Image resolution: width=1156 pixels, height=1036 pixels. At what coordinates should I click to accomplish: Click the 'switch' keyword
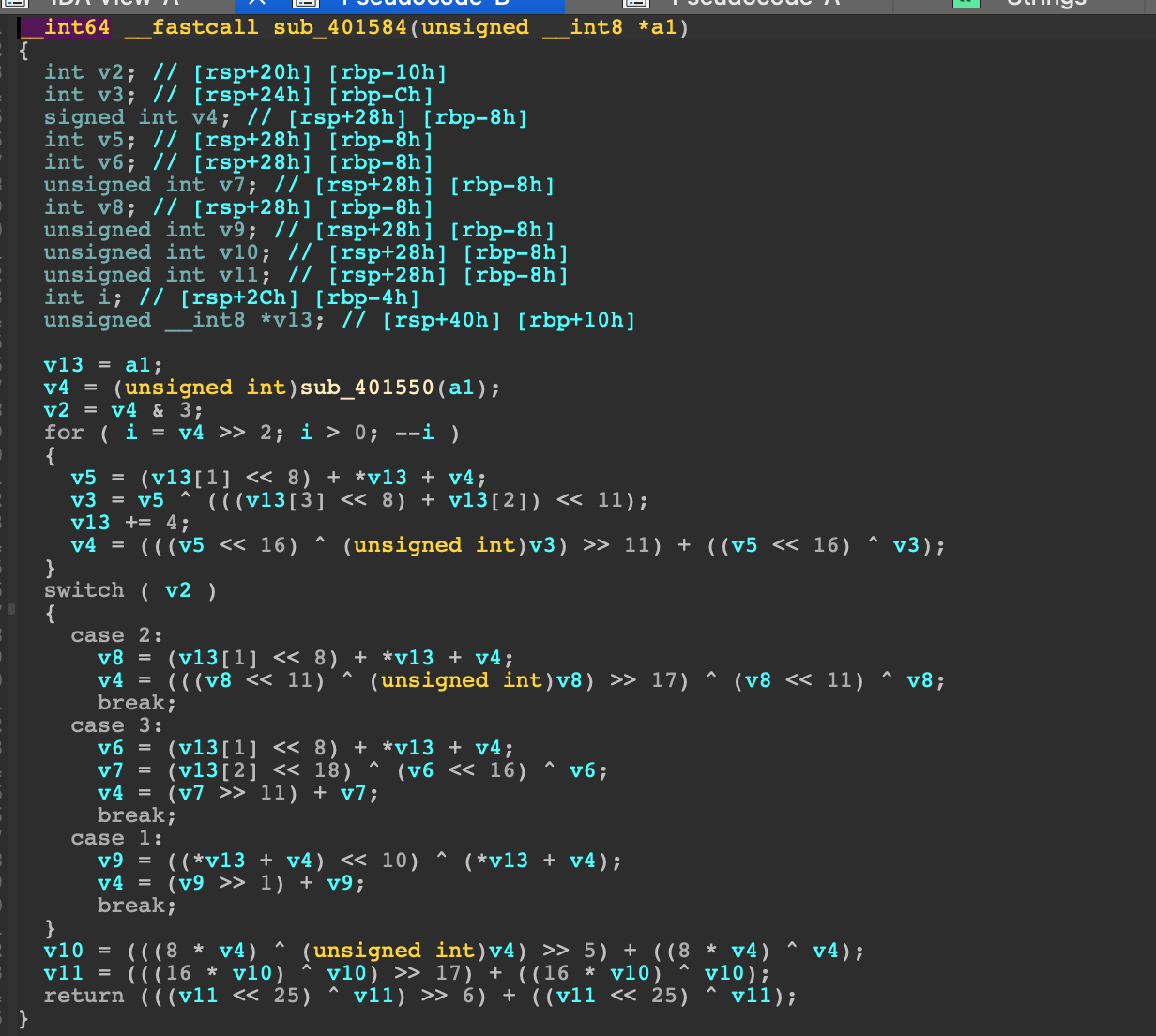[84, 590]
